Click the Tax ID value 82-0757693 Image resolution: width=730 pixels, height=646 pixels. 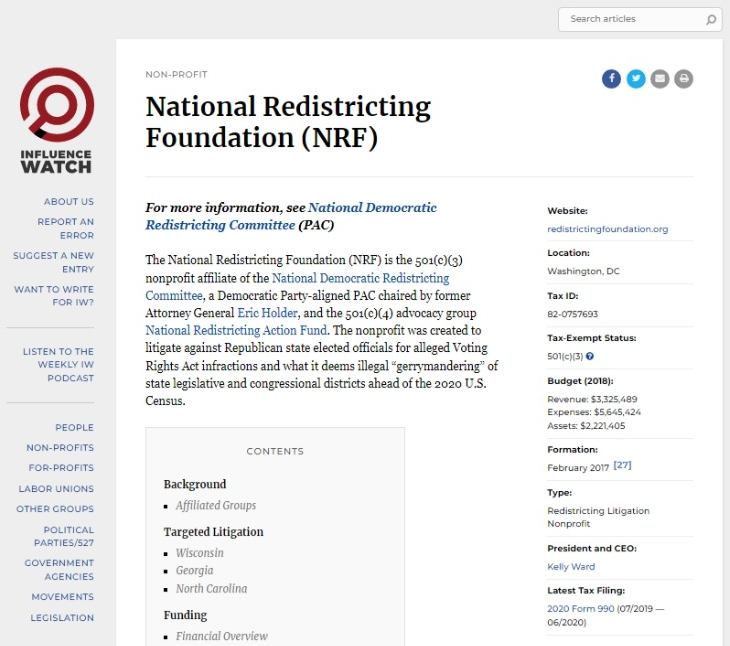[573, 314]
